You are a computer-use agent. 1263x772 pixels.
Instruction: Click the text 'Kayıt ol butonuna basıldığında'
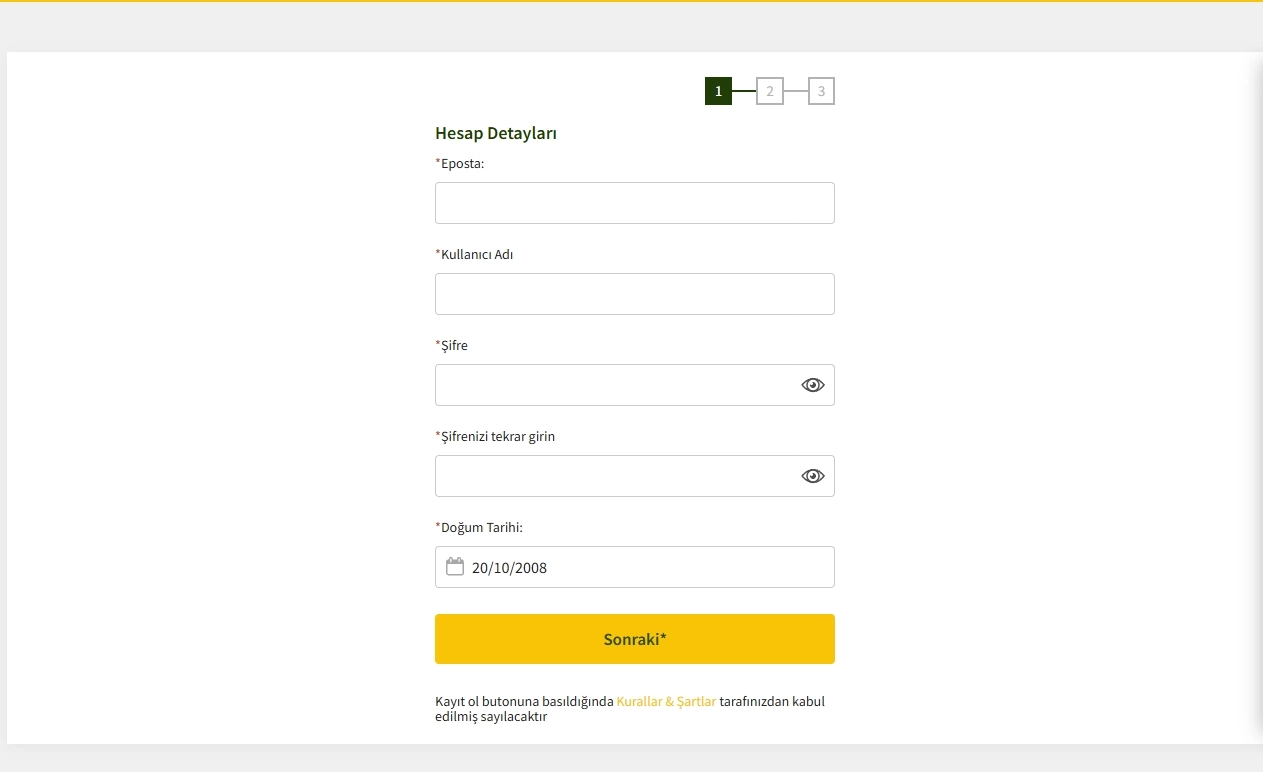[524, 701]
